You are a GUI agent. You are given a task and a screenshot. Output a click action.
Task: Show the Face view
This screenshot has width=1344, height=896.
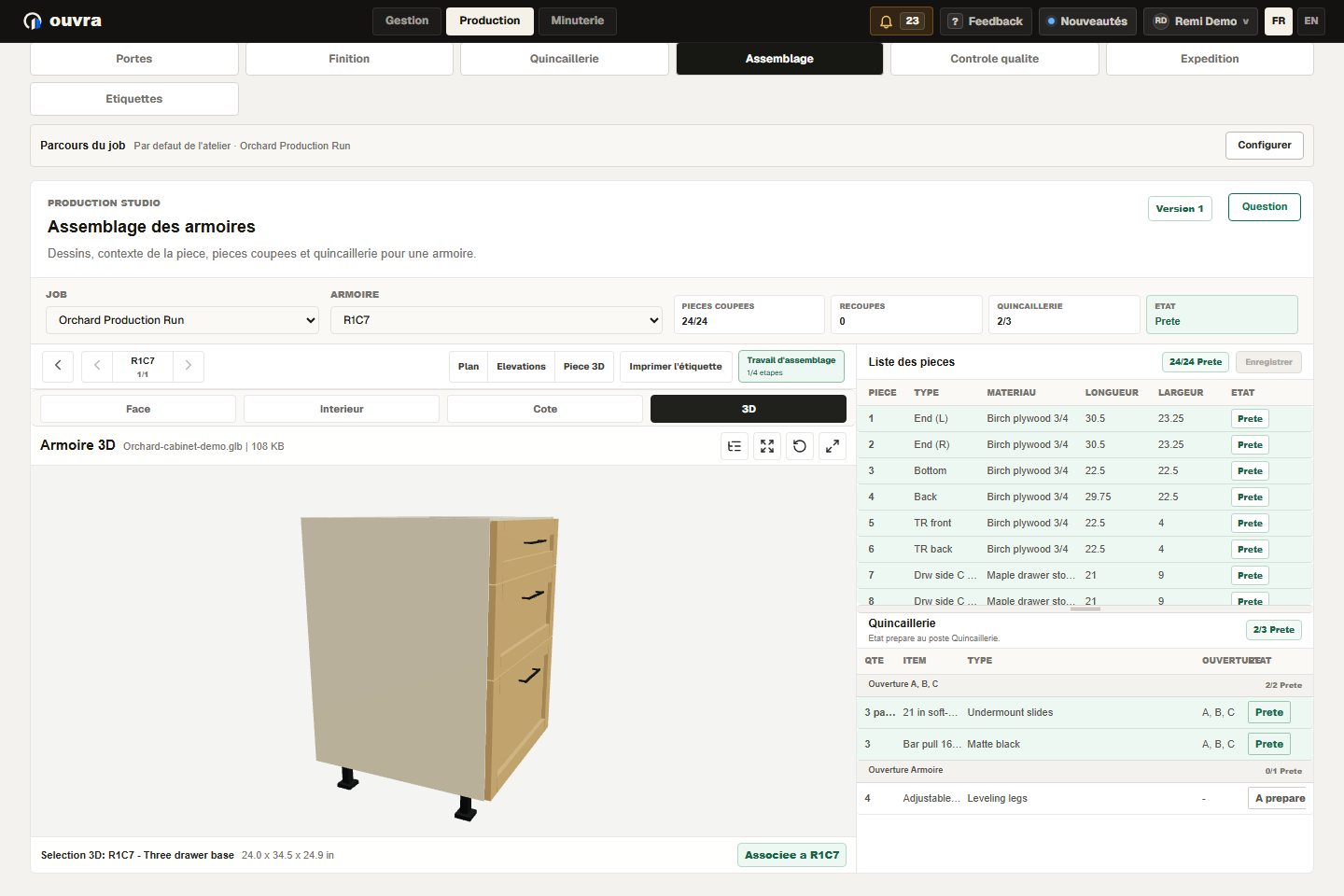[138, 409]
